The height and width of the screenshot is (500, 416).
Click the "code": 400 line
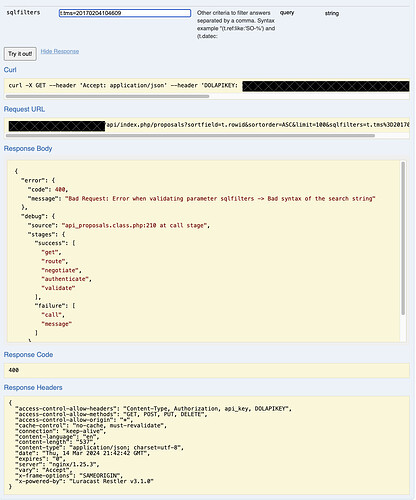click(48, 190)
